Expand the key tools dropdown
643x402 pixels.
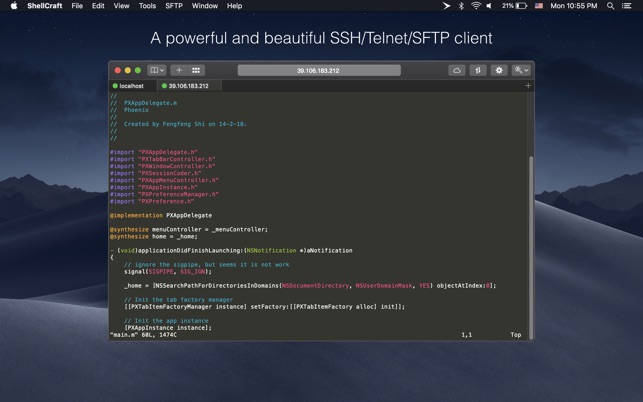point(520,70)
